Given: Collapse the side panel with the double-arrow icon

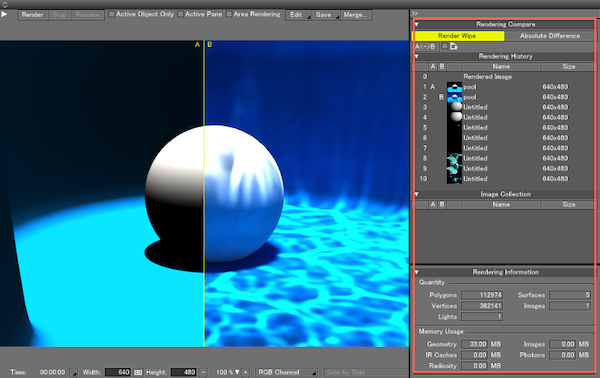Looking at the screenshot, I should 415,13.
